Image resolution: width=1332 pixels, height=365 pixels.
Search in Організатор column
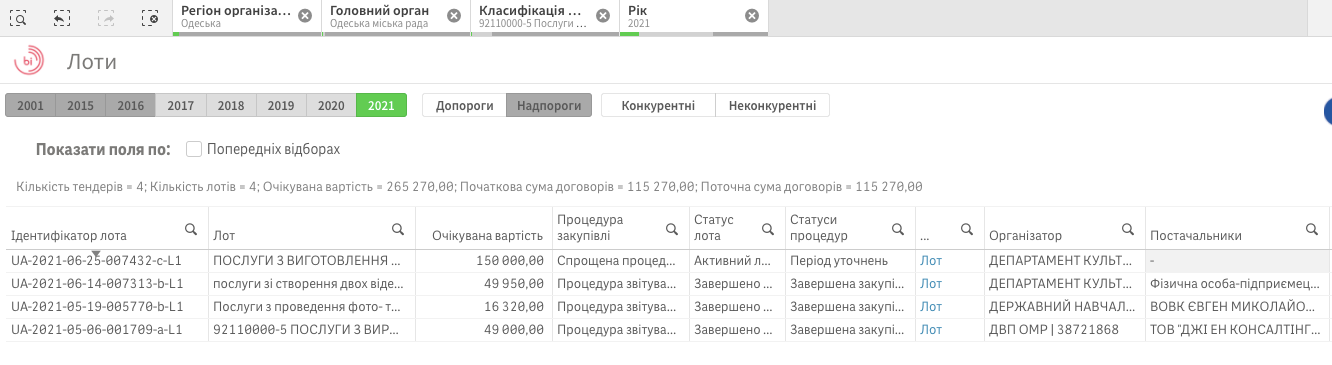tap(1127, 229)
